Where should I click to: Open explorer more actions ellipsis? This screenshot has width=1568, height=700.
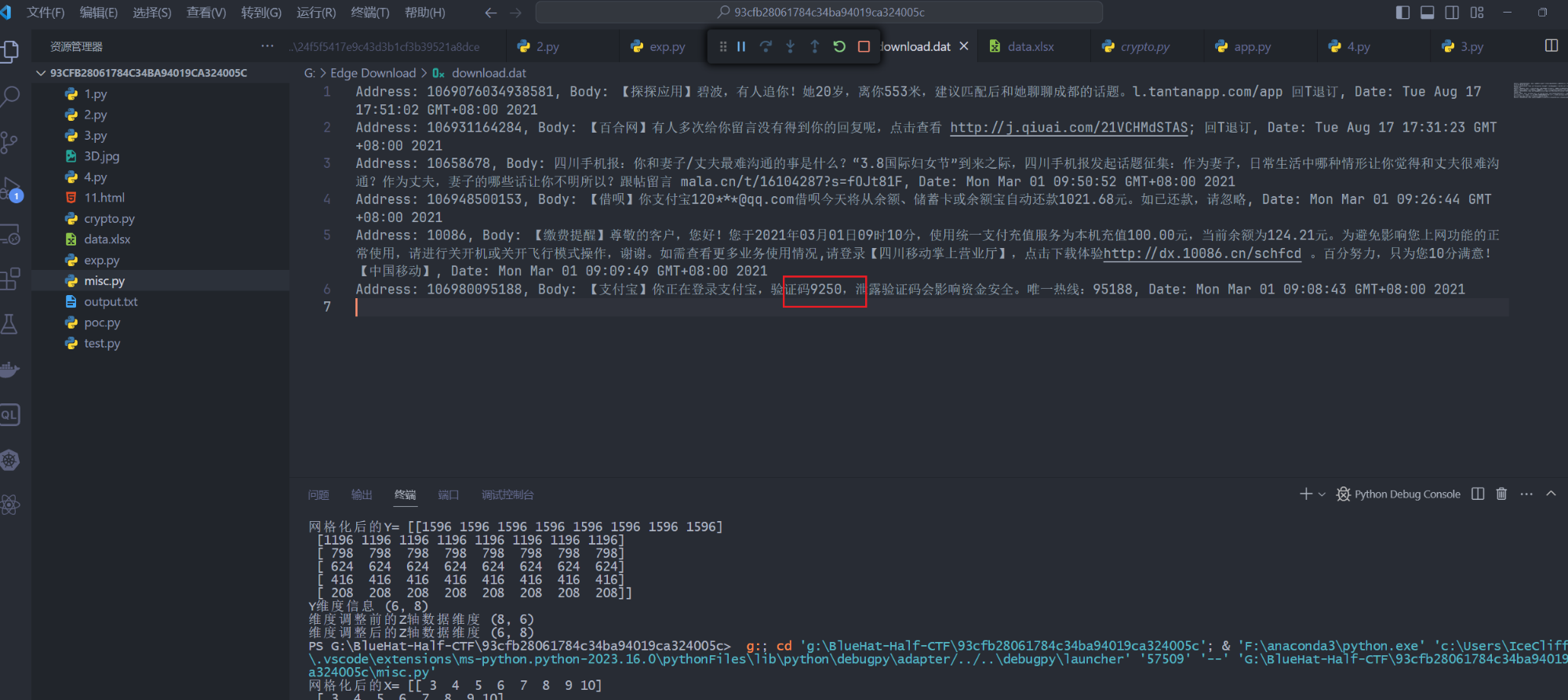267,46
